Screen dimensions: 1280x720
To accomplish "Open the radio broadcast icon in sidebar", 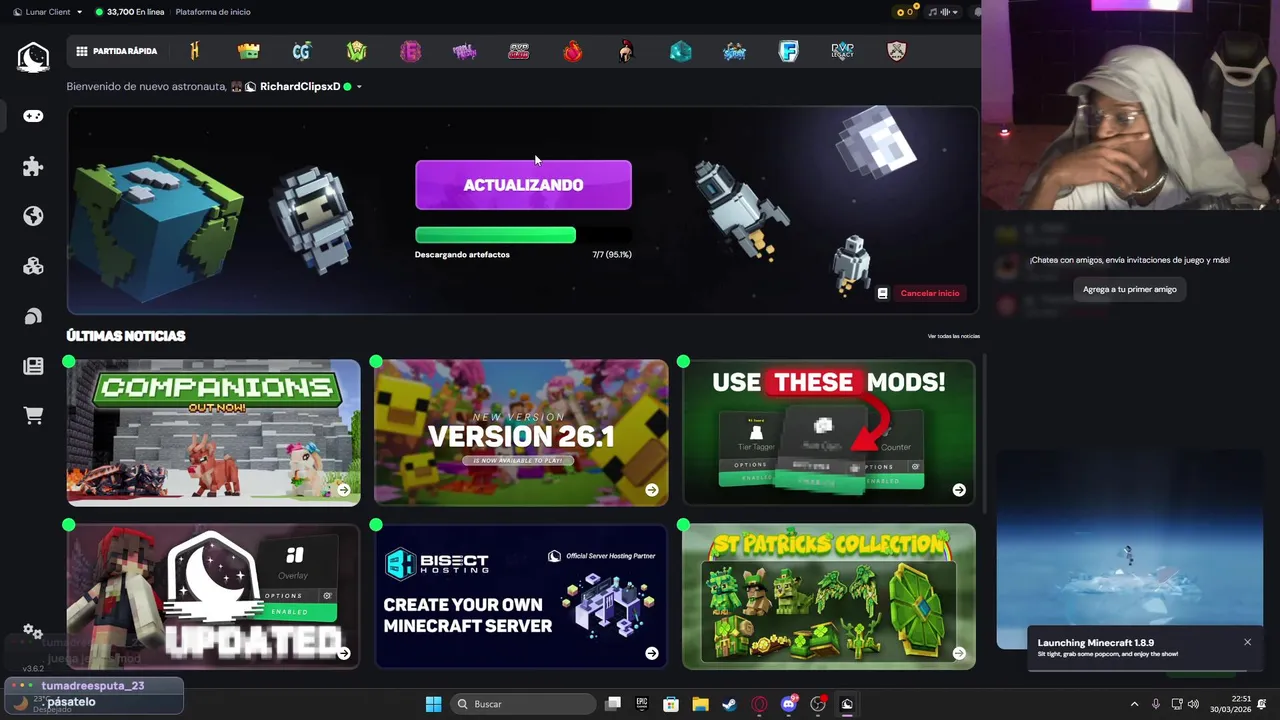I will click(33, 316).
